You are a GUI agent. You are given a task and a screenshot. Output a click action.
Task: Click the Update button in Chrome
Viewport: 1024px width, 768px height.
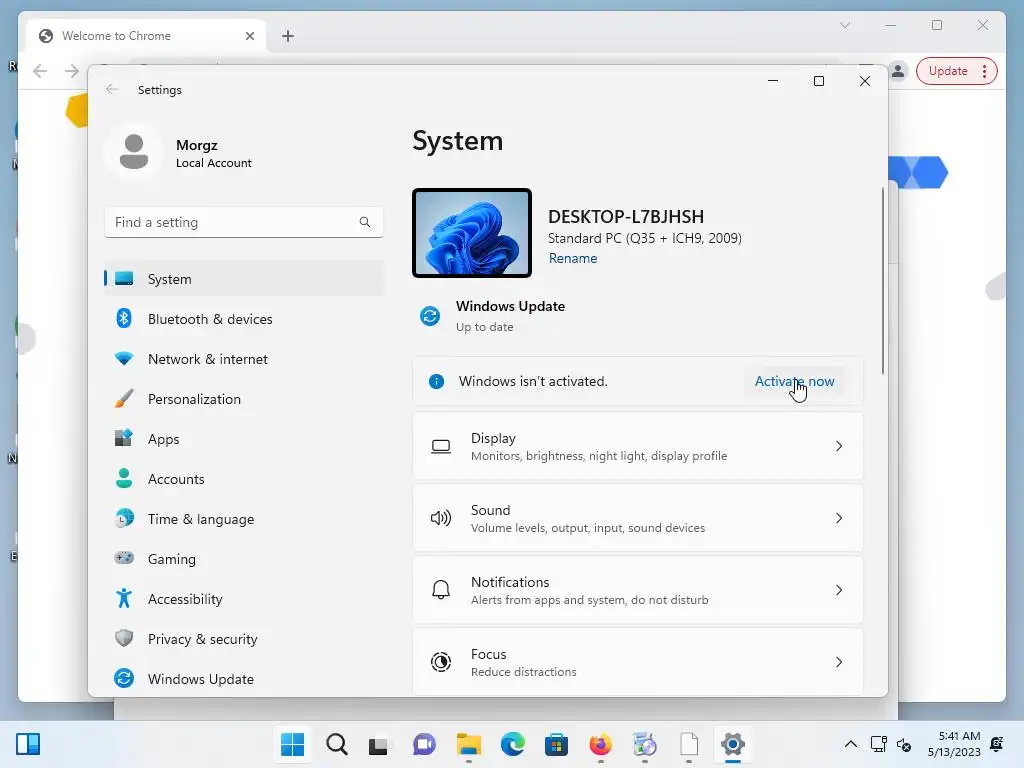[x=948, y=71]
